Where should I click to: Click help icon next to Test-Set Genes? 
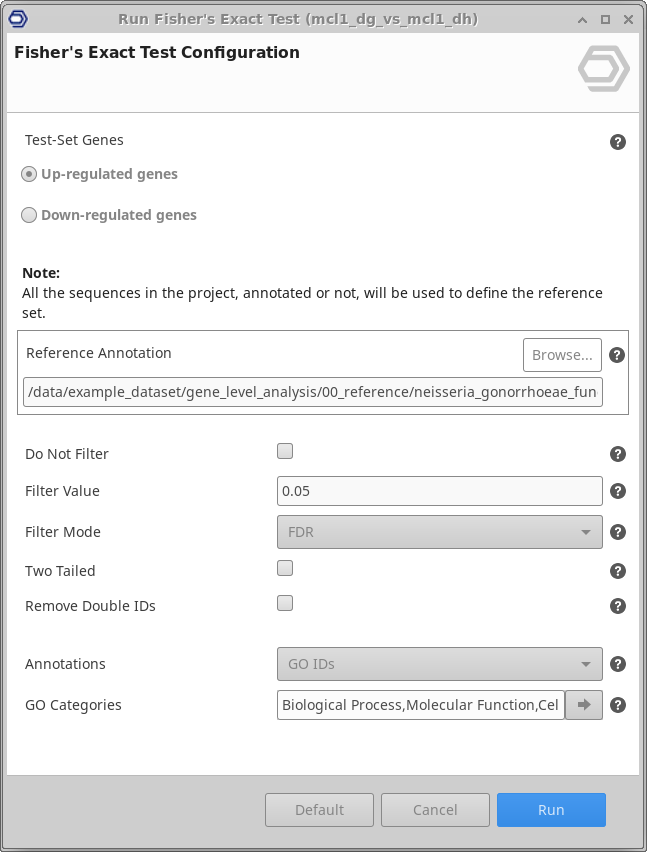(618, 142)
